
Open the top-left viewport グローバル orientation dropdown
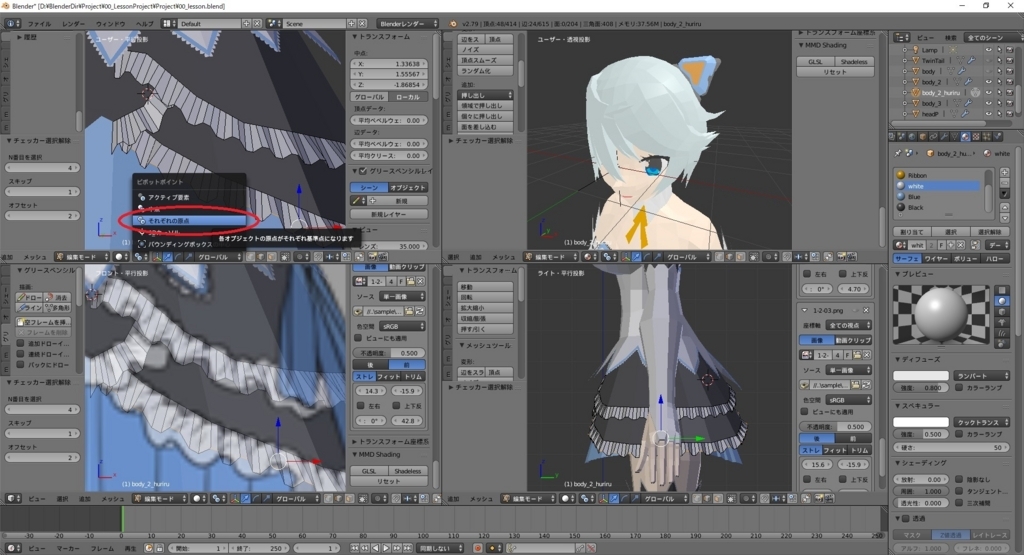coord(217,257)
